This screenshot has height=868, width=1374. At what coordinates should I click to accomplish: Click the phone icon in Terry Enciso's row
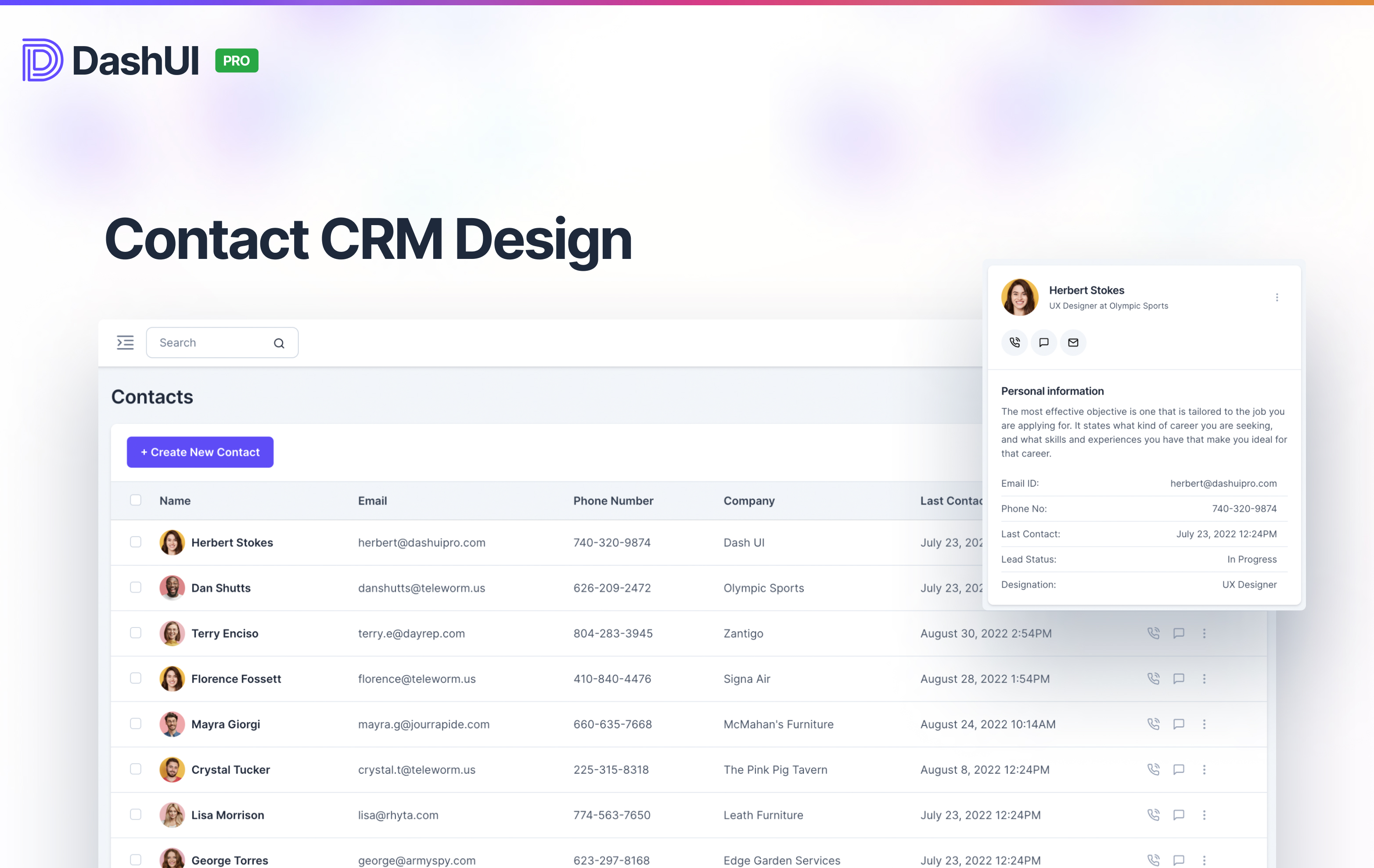tap(1153, 633)
